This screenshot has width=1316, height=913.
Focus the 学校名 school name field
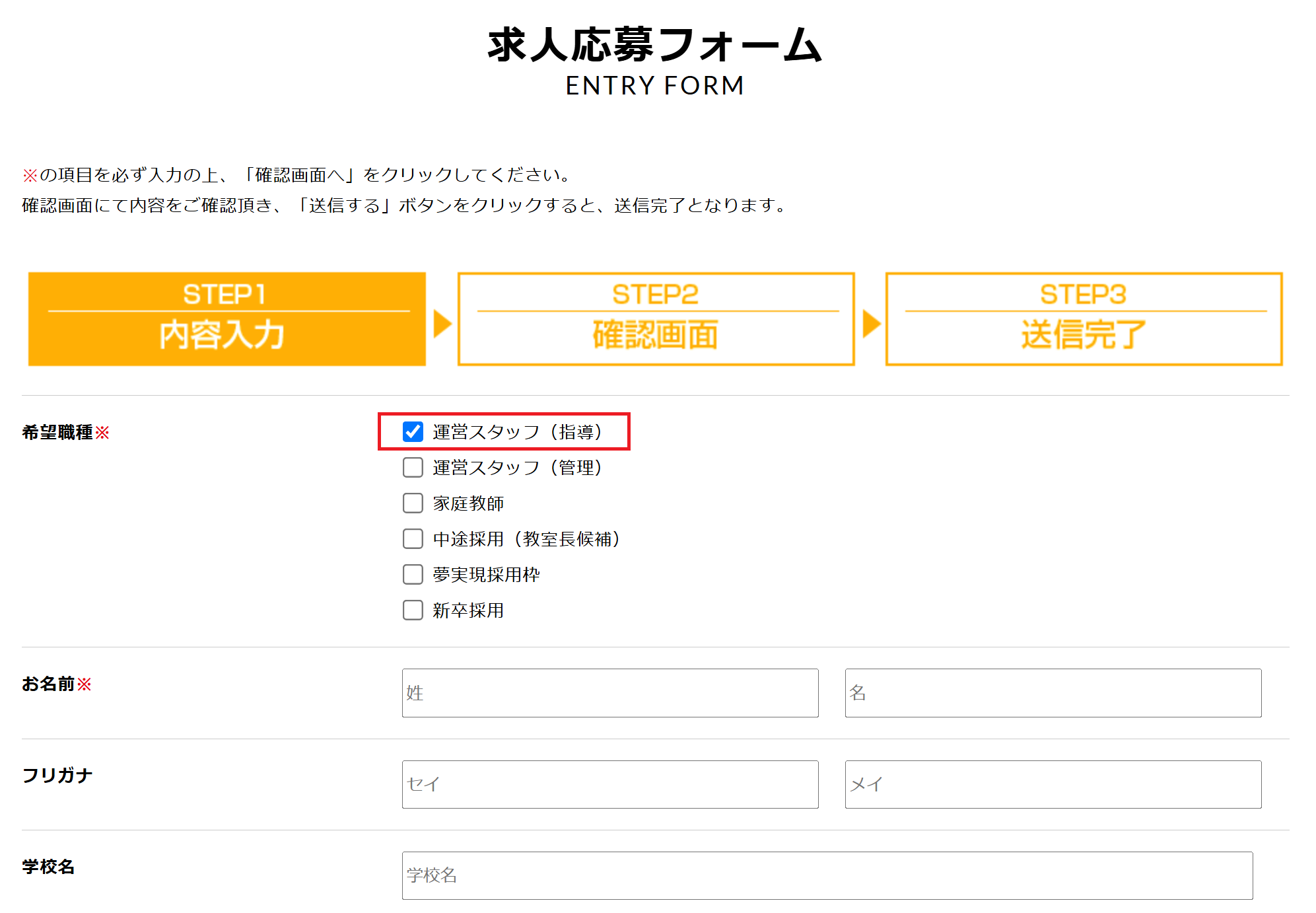[827, 875]
